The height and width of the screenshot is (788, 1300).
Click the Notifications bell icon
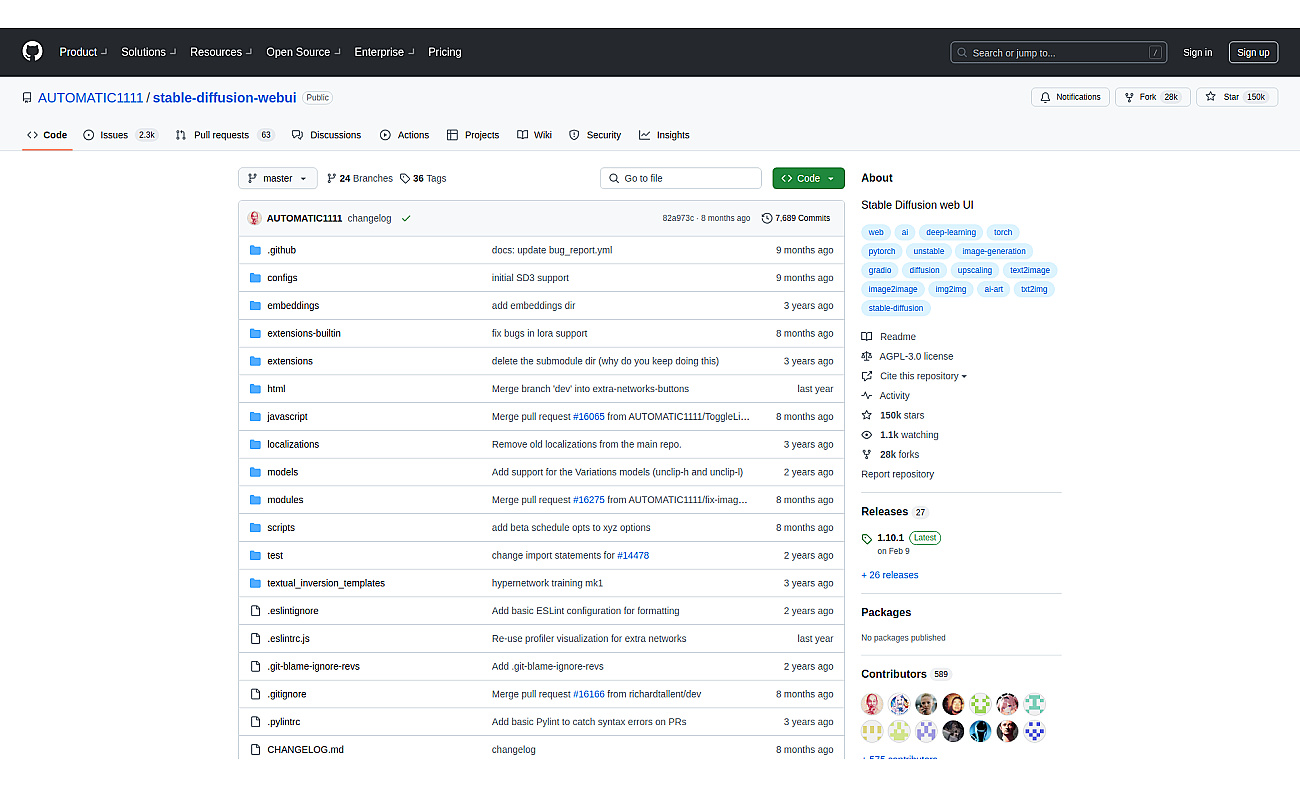pyautogui.click(x=1045, y=97)
